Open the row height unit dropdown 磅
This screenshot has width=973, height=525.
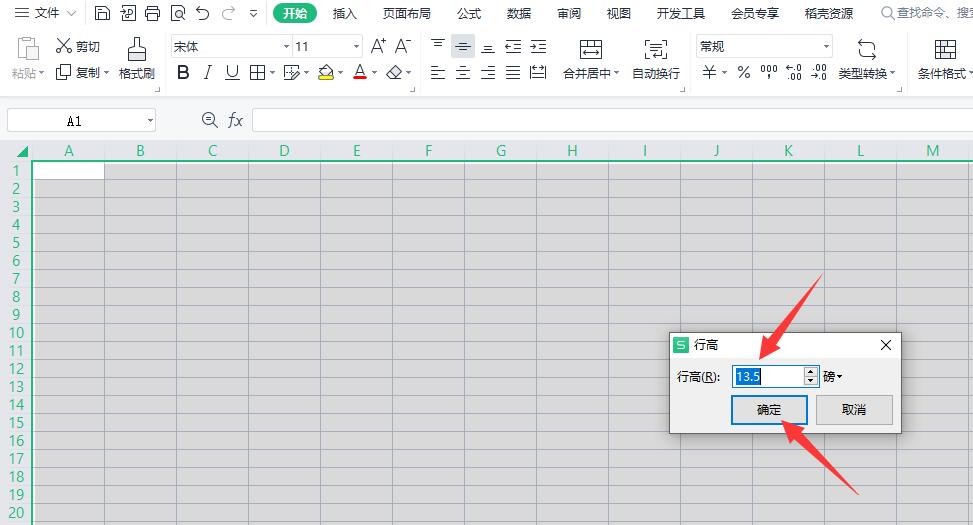[x=833, y=376]
